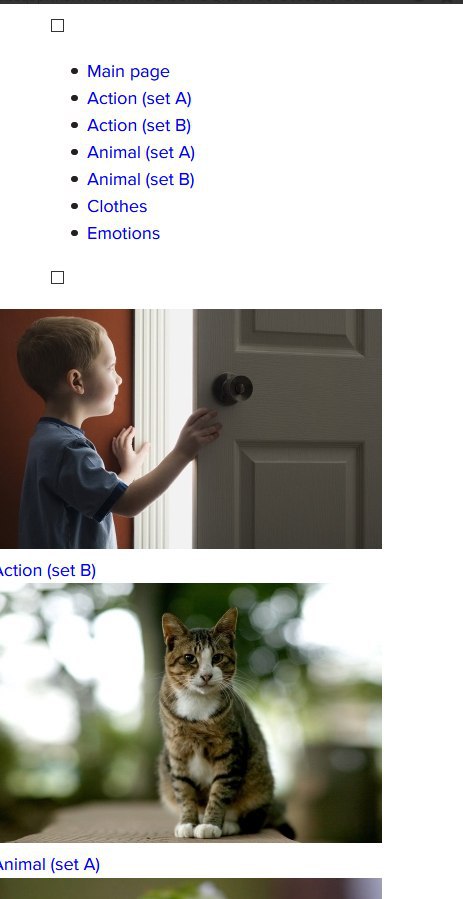Tick the checkbox above the navigation list

coord(57,26)
